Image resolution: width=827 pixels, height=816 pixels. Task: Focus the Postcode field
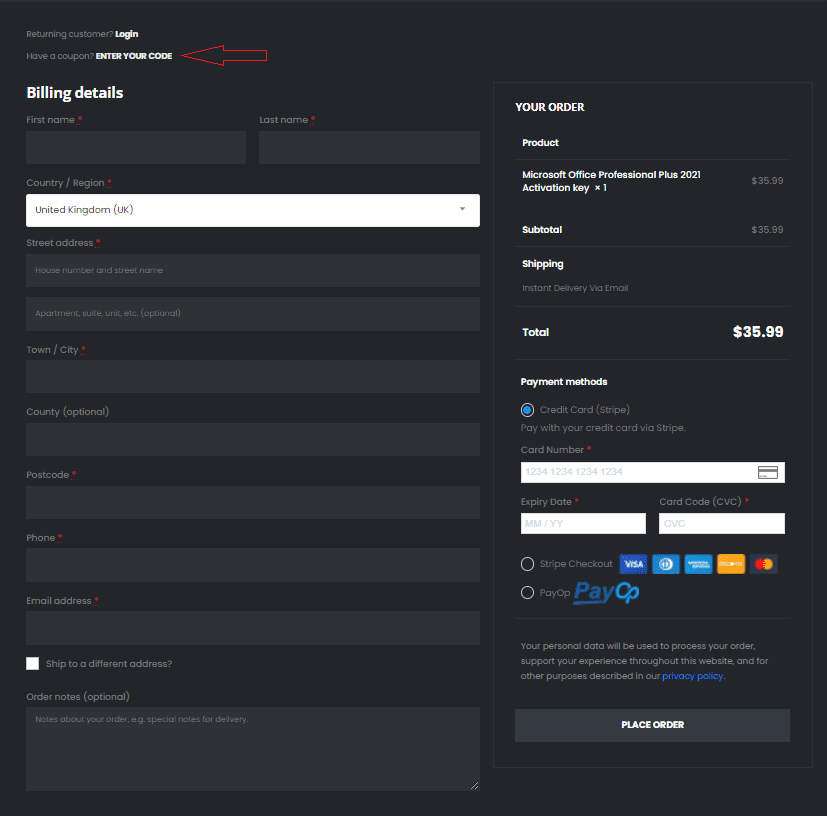[253, 502]
